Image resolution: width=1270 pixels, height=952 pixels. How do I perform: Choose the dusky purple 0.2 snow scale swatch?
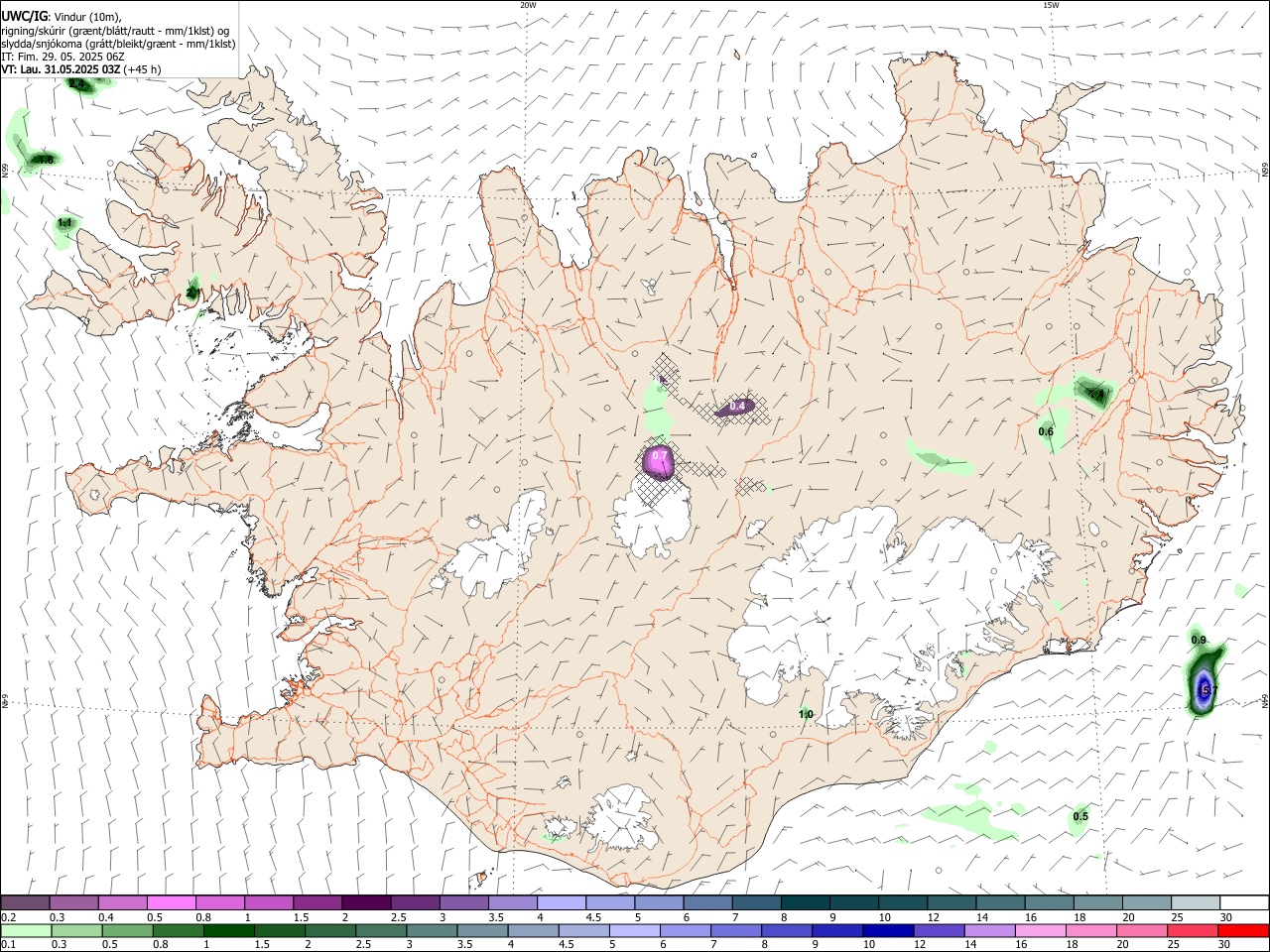25,902
